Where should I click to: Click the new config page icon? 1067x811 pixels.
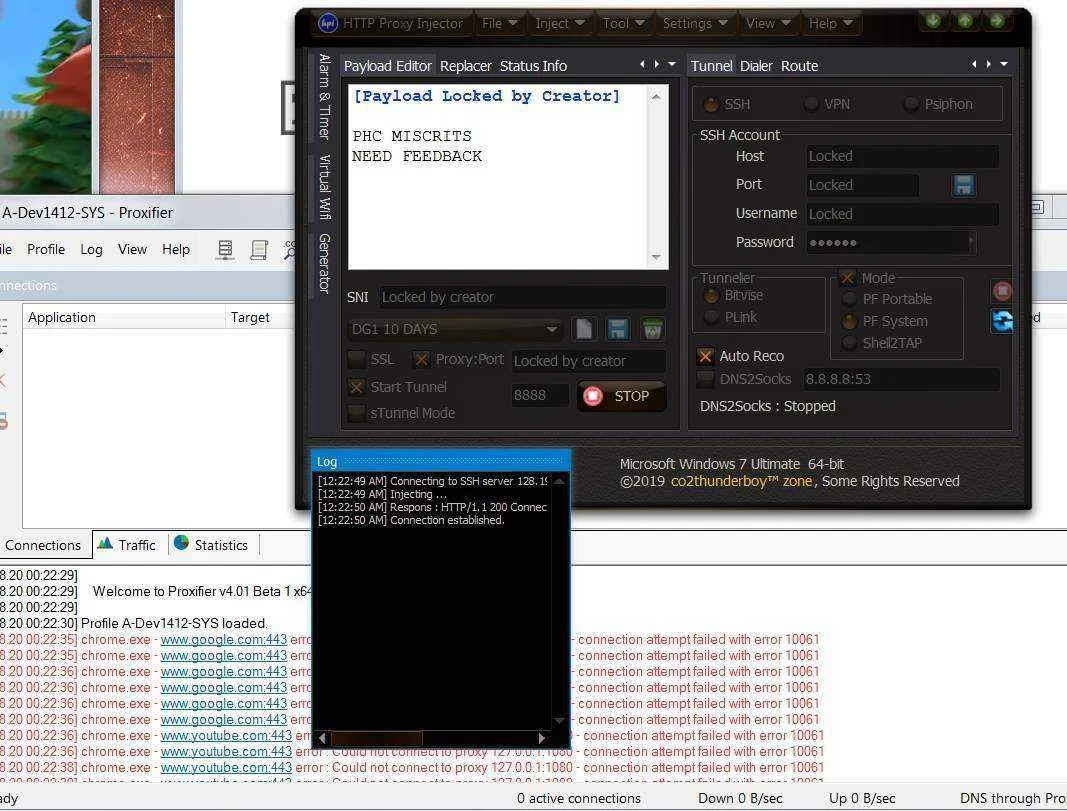(x=584, y=329)
